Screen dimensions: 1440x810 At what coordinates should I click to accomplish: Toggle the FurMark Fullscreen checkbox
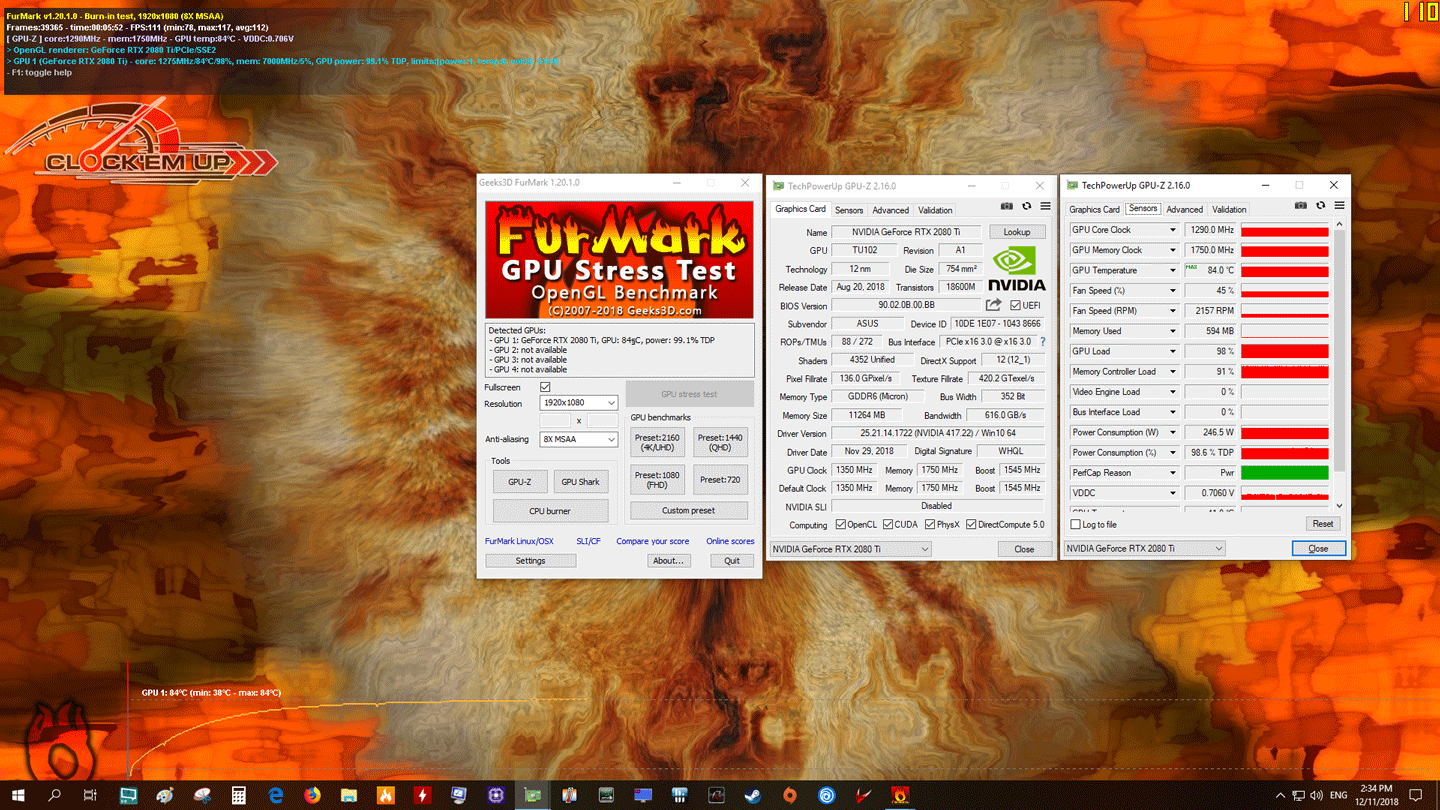point(545,387)
